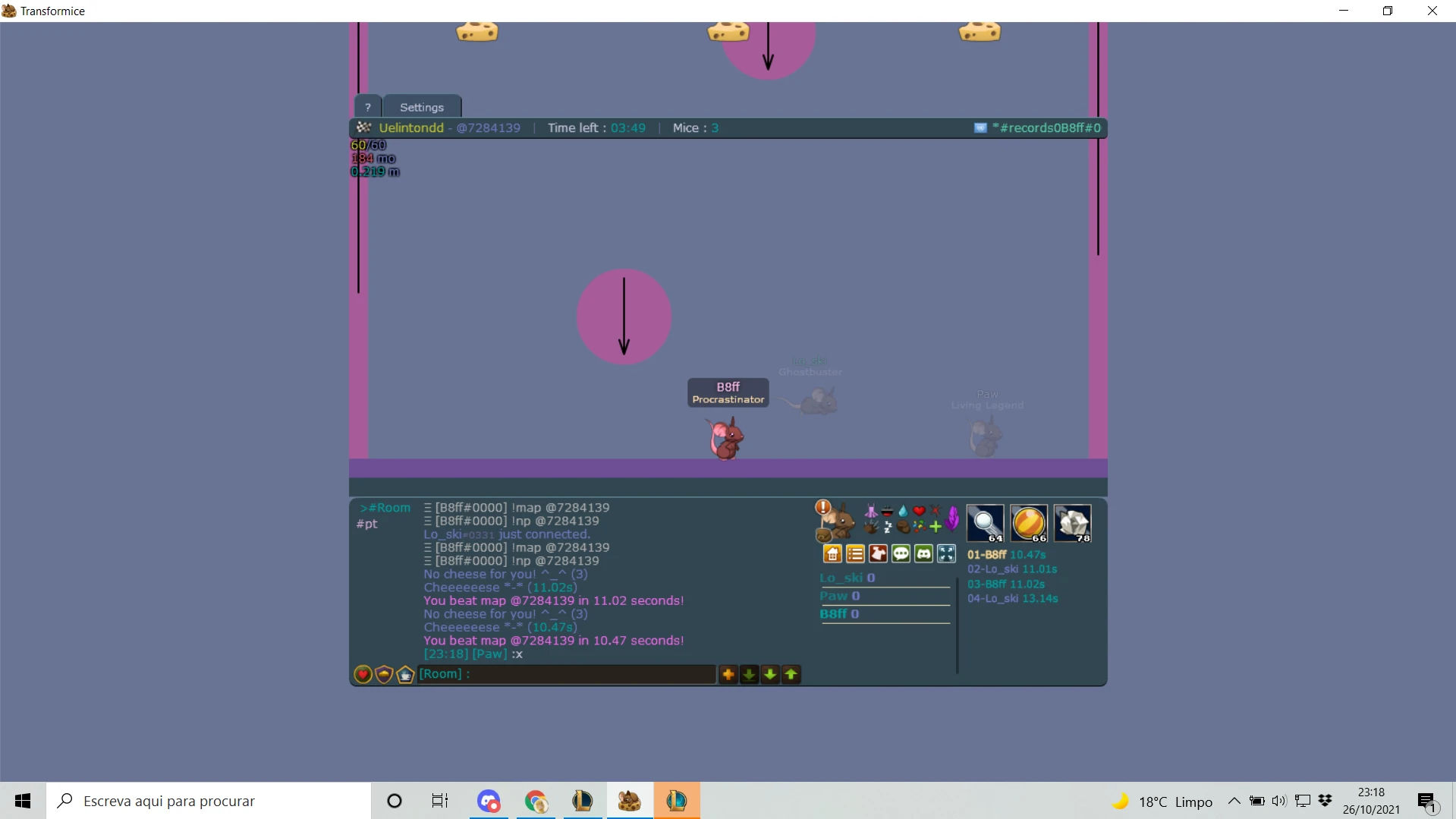The width and height of the screenshot is (1456, 819).
Task: Select record entry 02-Lo_ski 11.01s
Action: (1012, 569)
